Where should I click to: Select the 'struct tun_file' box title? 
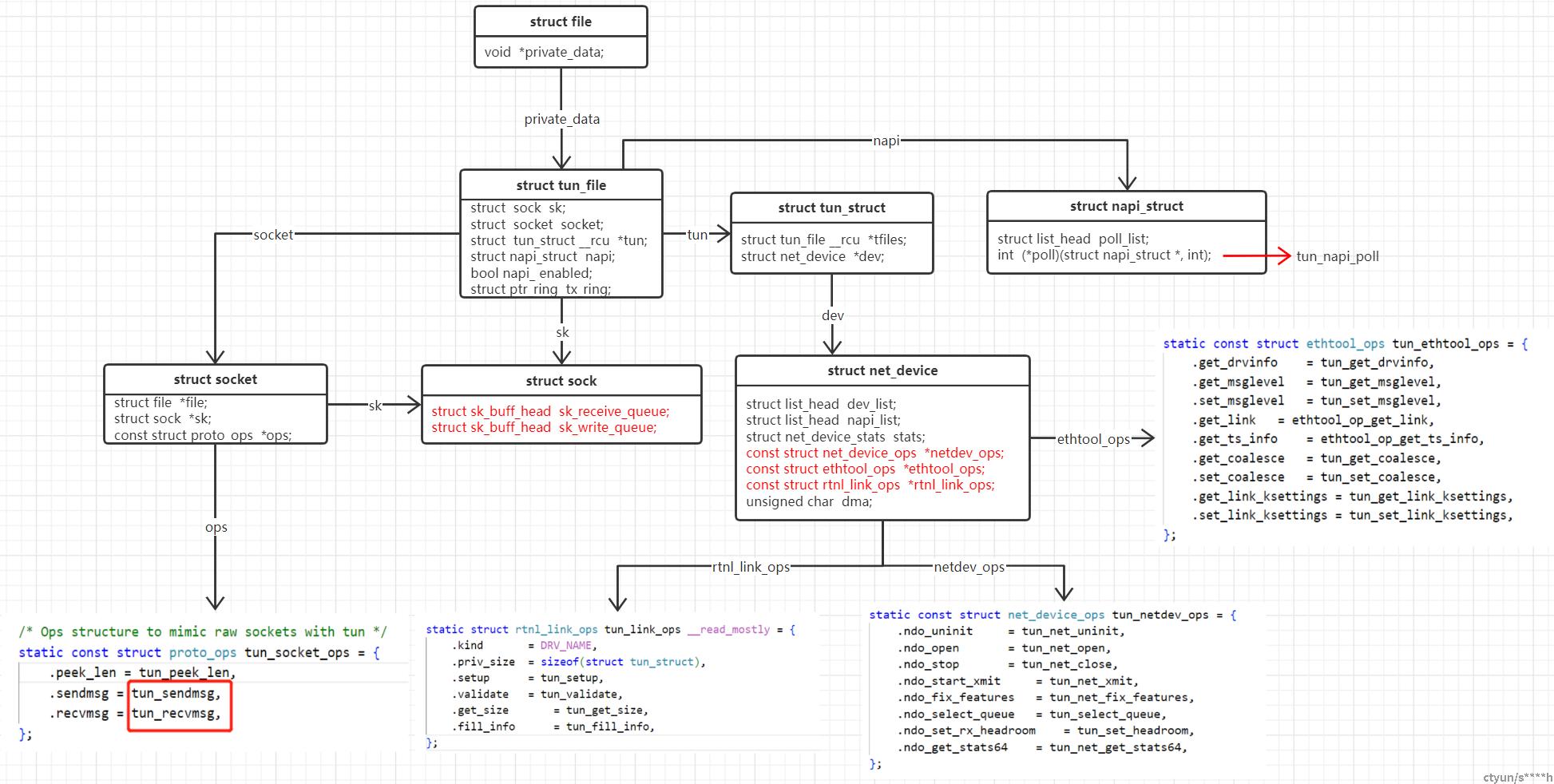[561, 185]
